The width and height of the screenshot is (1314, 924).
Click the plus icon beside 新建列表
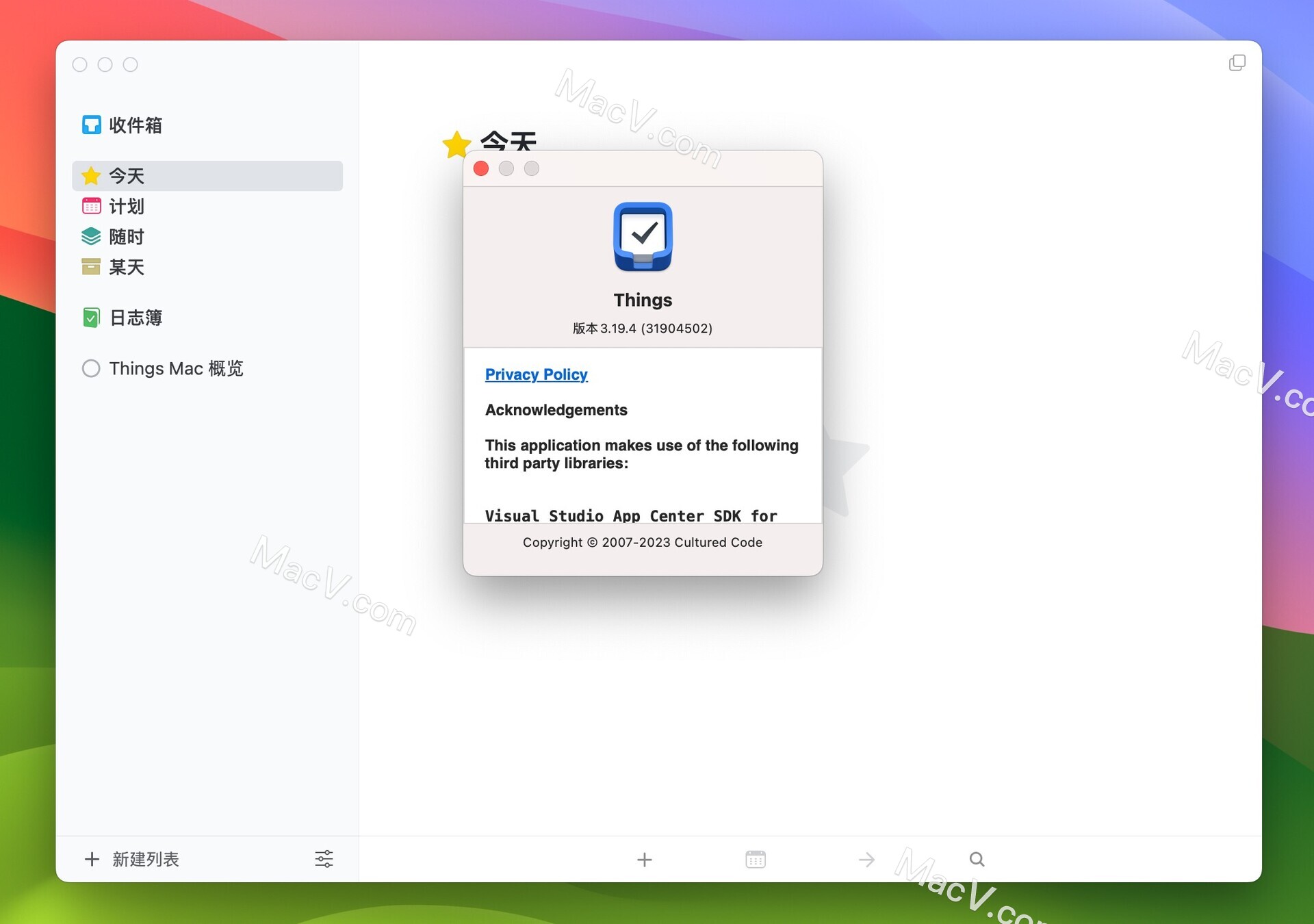92,859
